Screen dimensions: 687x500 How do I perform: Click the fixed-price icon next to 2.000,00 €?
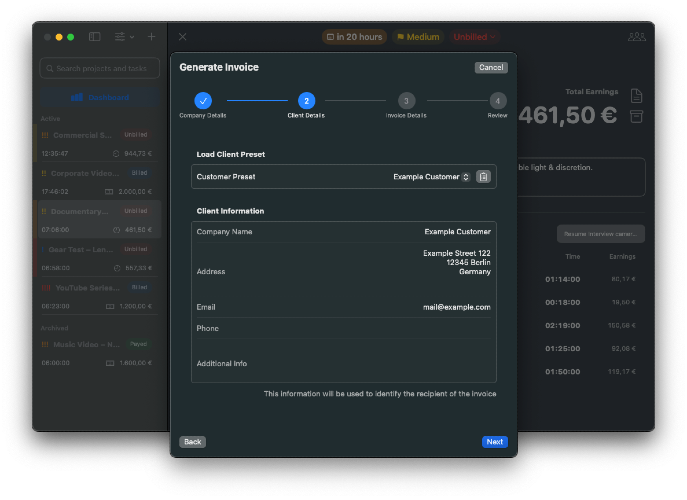[109, 192]
